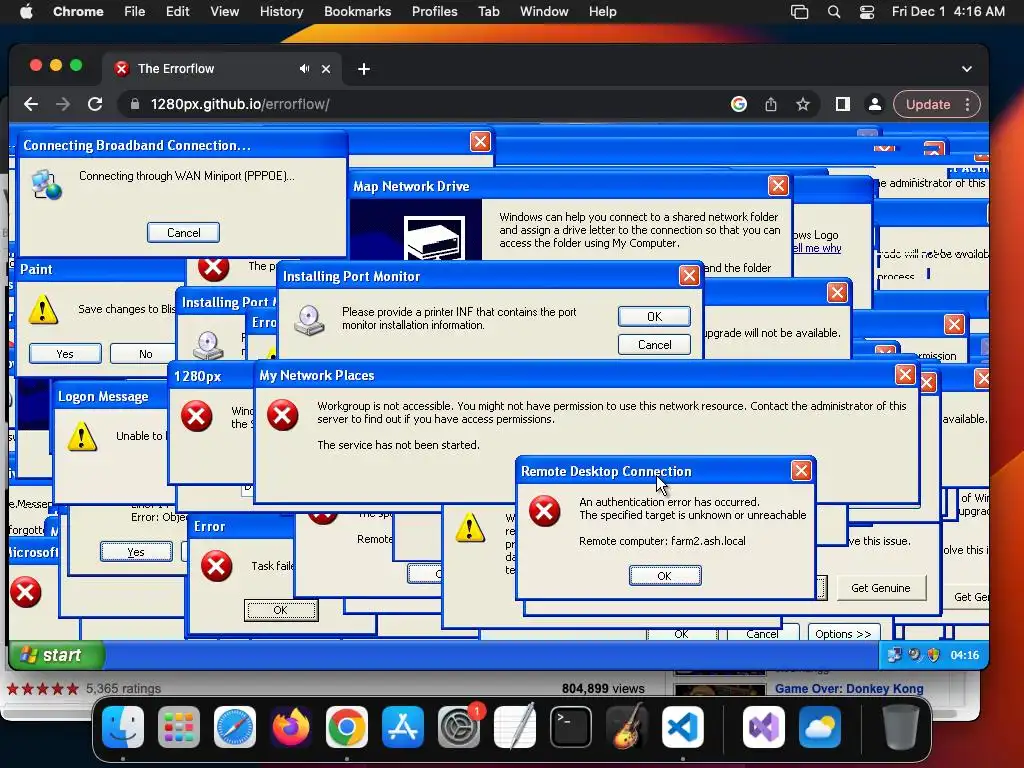Click the warning icon in Paint dialog
The width and height of the screenshot is (1024, 768).
[43, 310]
